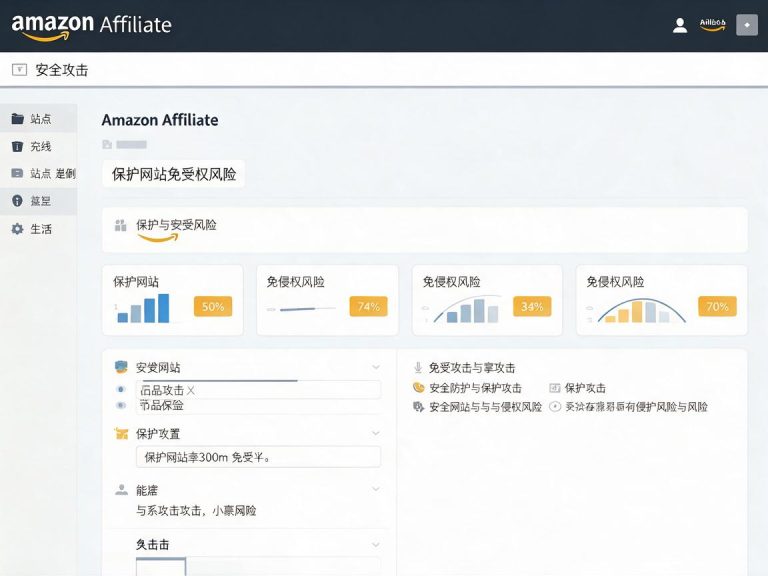Click the document icon under Amazon Affiliate heading
The height and width of the screenshot is (576, 768).
click(107, 144)
